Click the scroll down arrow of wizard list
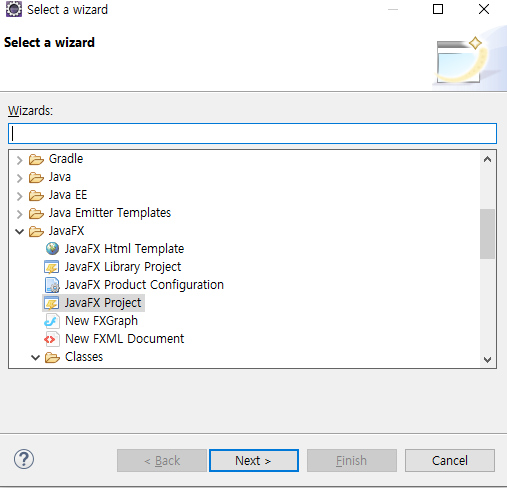The width and height of the screenshot is (507, 488). tap(487, 360)
